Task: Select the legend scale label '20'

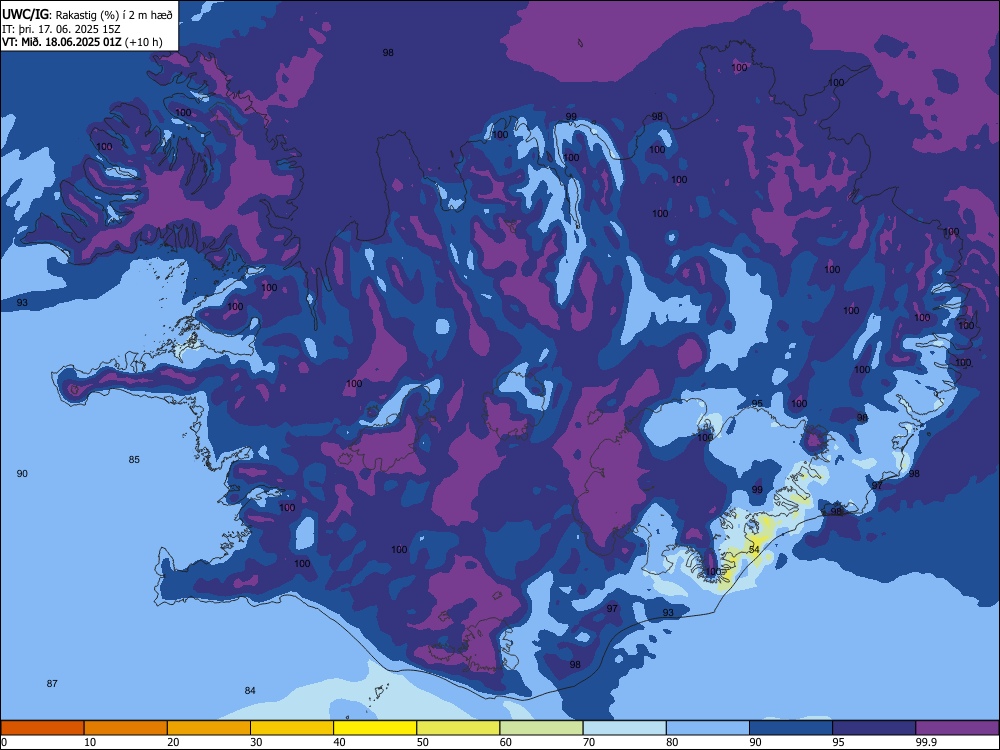Action: point(173,742)
